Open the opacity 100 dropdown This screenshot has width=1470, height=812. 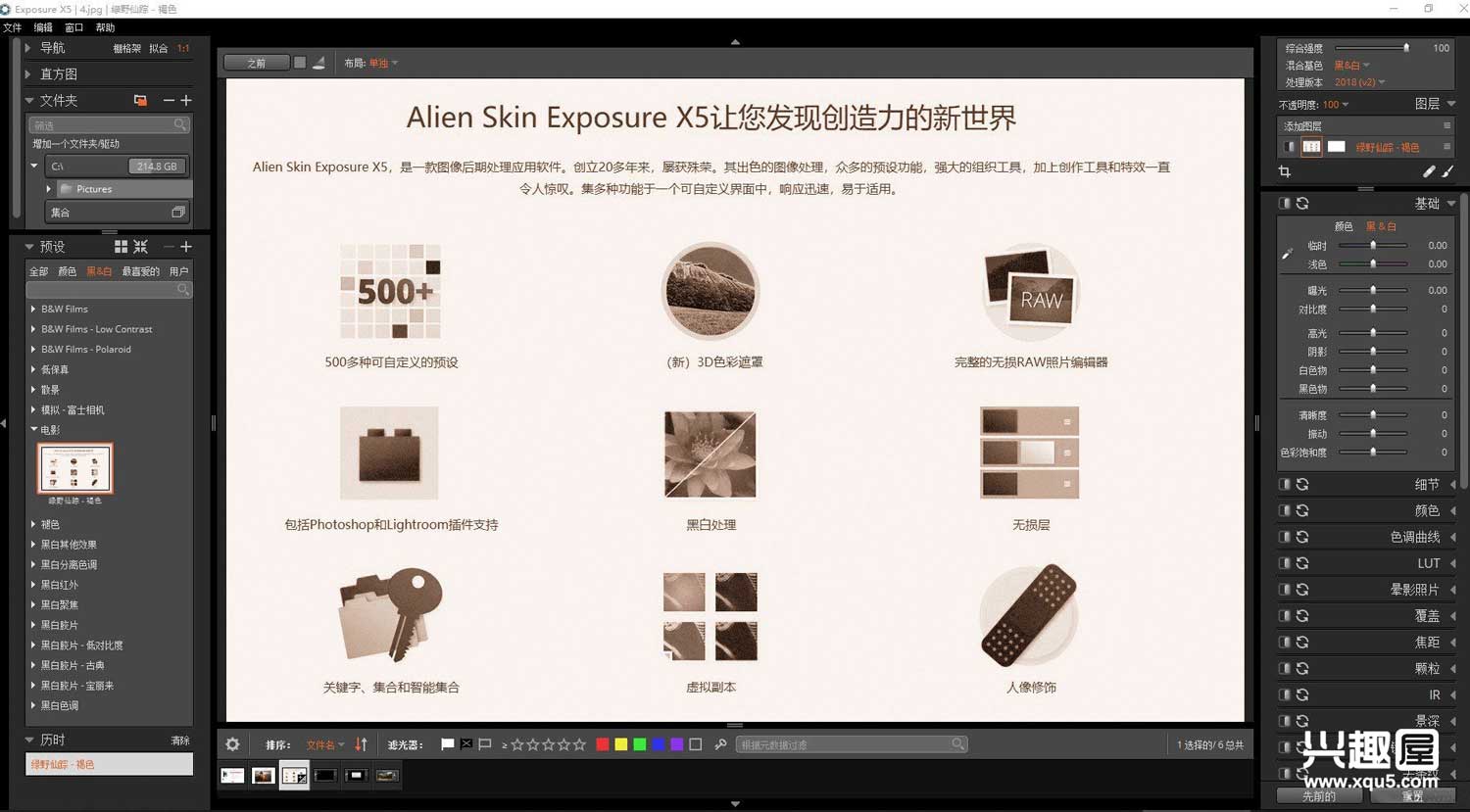(1335, 105)
